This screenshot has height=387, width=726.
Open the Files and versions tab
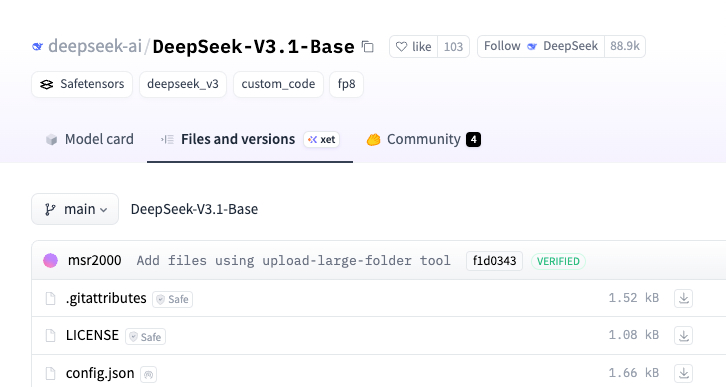pyautogui.click(x=250, y=139)
